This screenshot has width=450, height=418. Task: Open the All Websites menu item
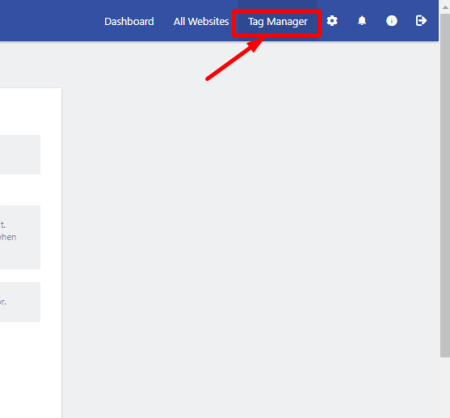coord(201,22)
